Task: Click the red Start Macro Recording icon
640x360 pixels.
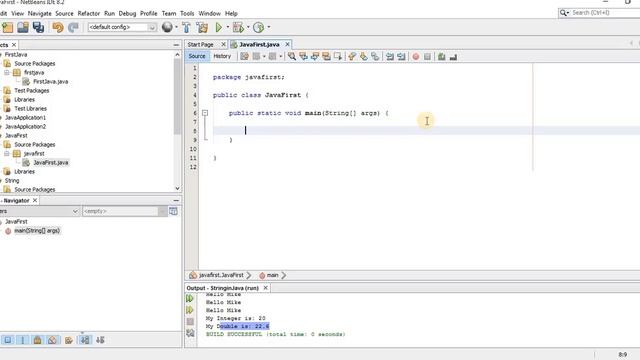Action: coord(416,57)
